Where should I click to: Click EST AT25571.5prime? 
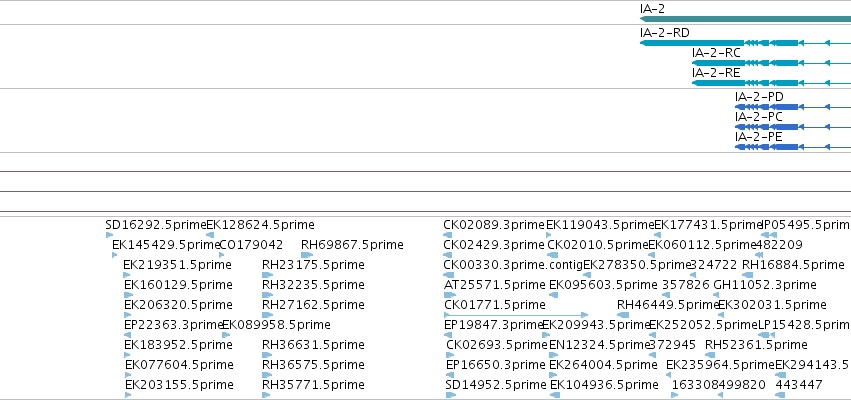tap(494, 285)
